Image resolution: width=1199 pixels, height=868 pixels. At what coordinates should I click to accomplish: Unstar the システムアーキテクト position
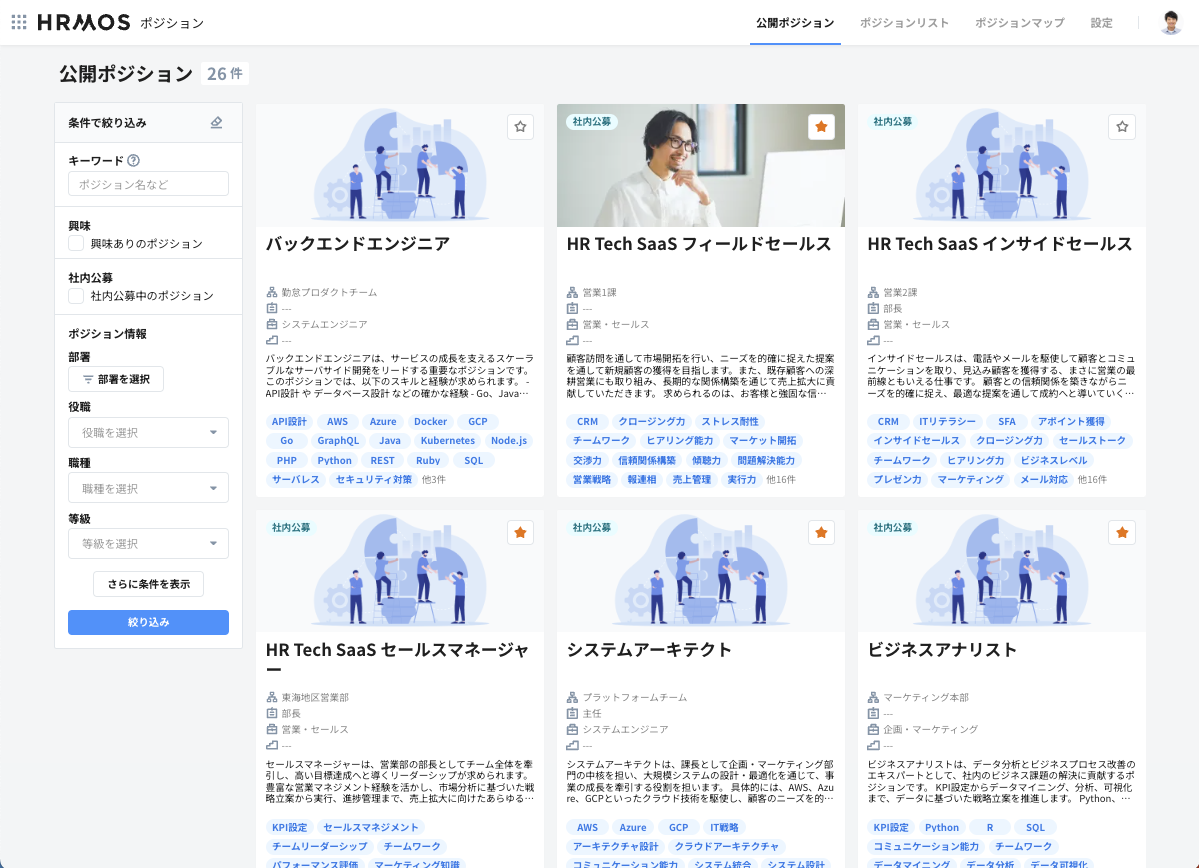[821, 533]
